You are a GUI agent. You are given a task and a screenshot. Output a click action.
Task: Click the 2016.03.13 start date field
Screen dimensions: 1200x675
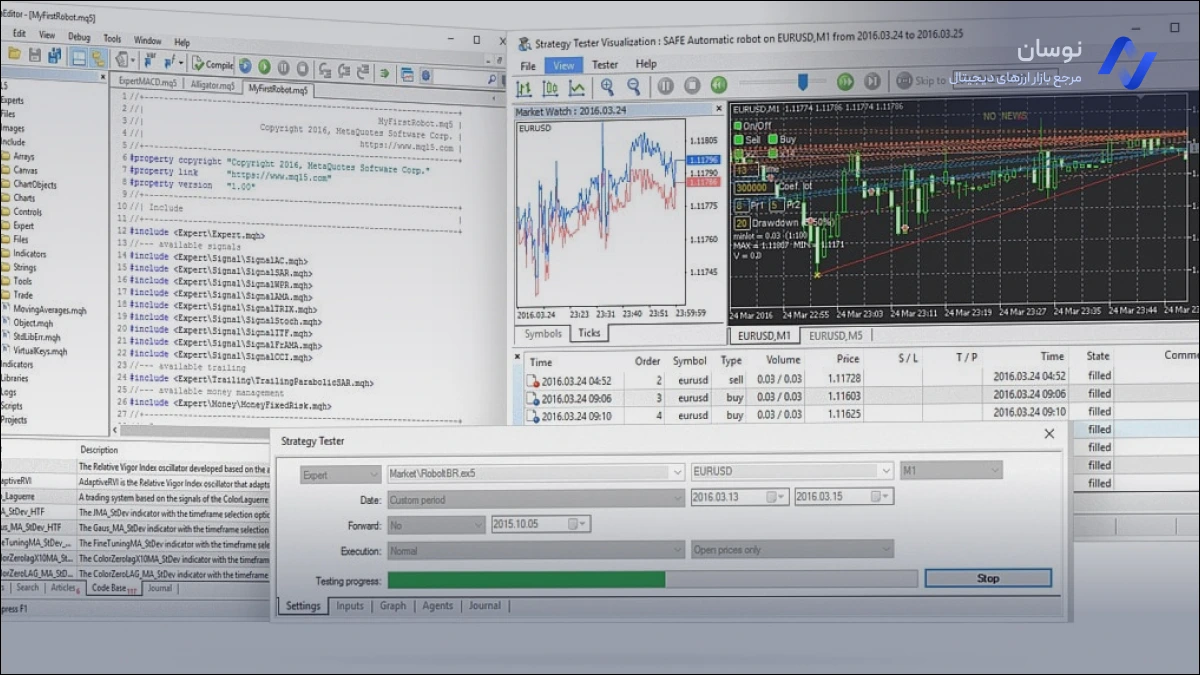tap(729, 497)
